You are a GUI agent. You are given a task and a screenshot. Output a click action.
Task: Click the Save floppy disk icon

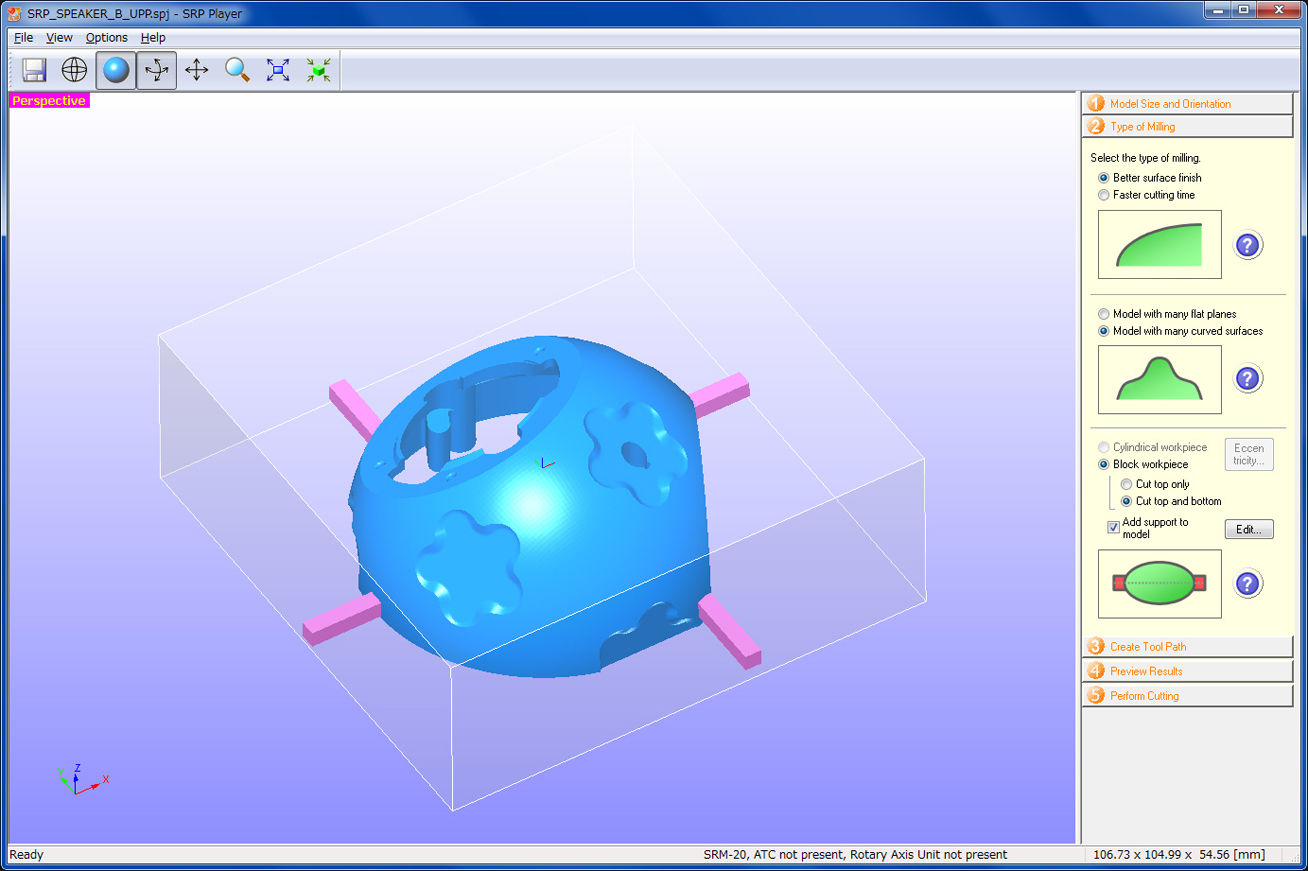click(35, 70)
